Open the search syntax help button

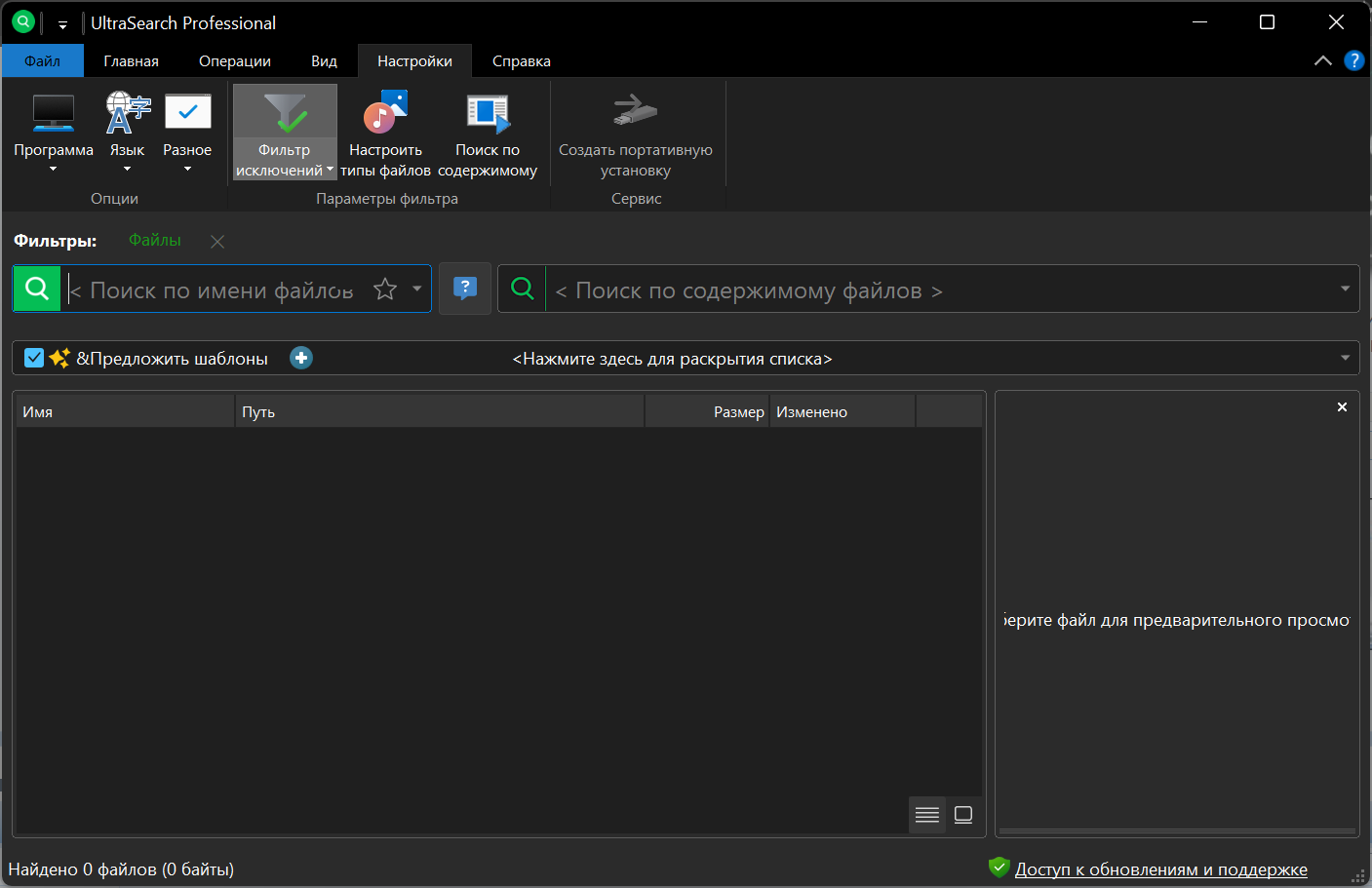tap(465, 289)
